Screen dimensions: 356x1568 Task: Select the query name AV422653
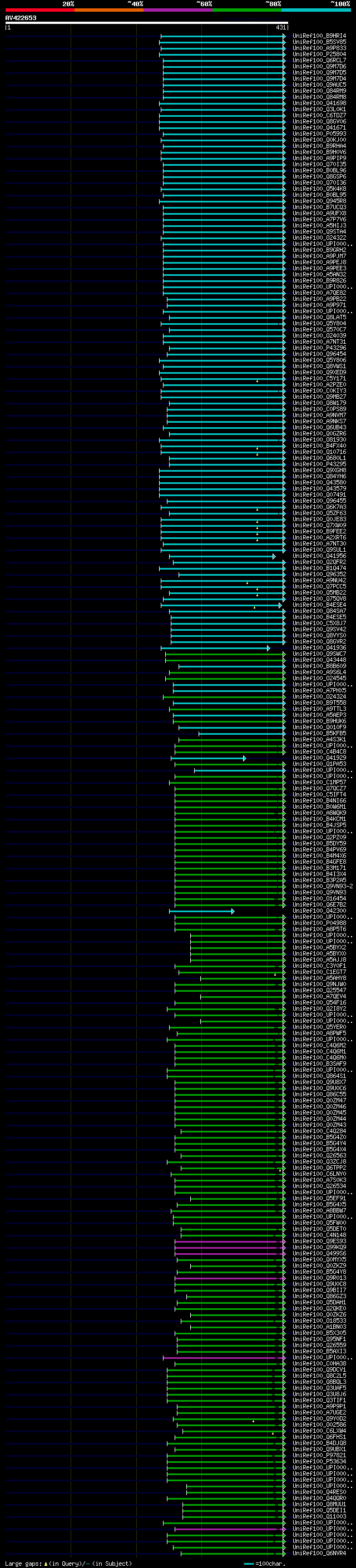click(21, 18)
